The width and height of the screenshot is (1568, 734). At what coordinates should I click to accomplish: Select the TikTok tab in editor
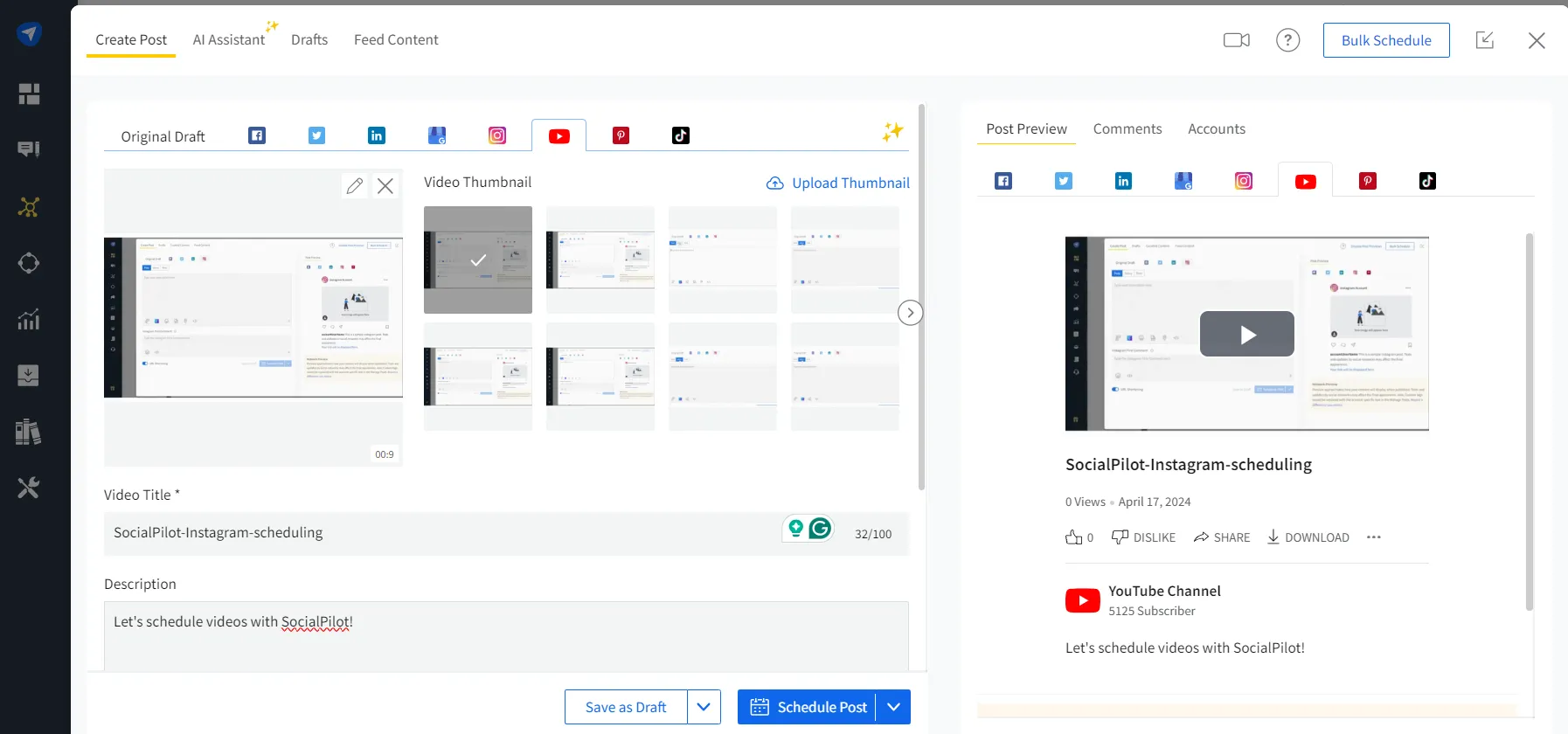coord(681,135)
